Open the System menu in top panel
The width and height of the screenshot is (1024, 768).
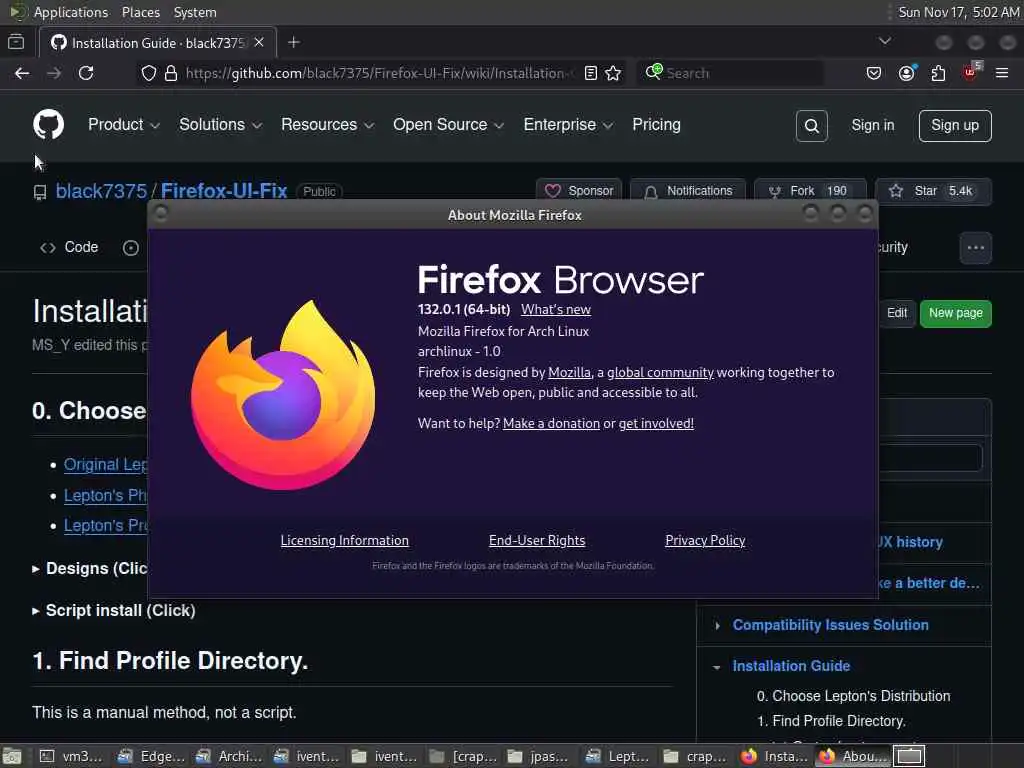click(x=195, y=12)
